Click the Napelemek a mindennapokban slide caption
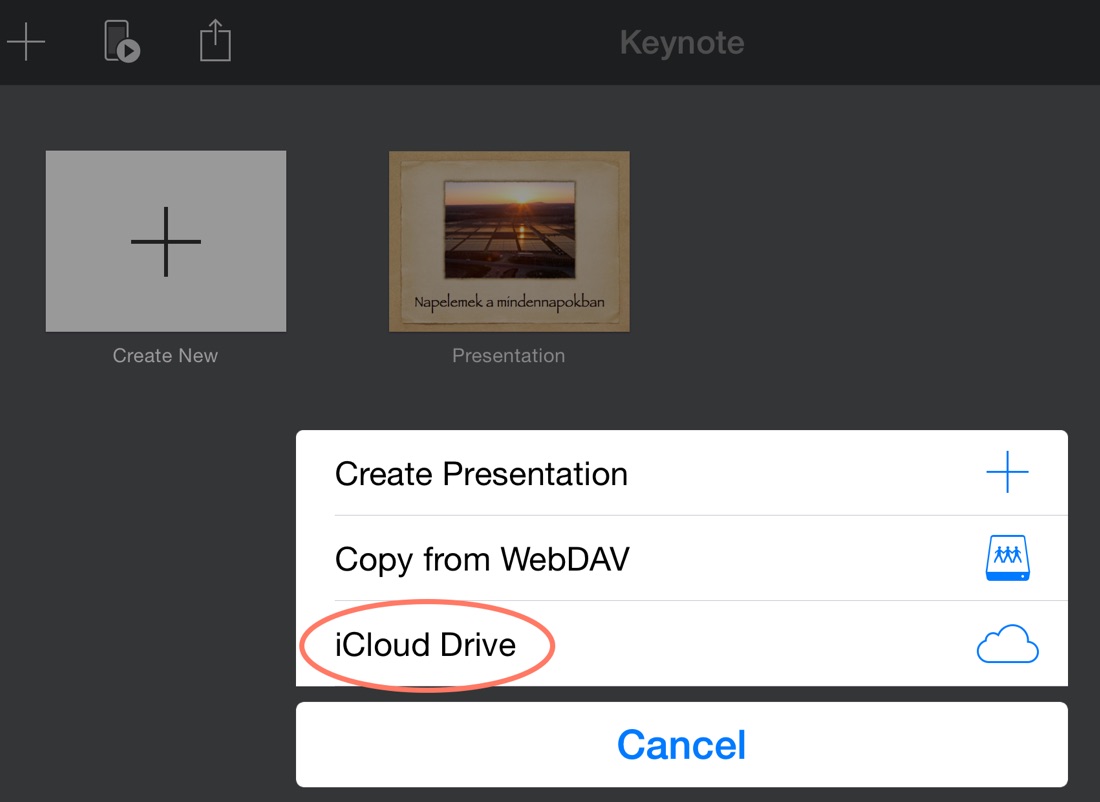The image size is (1100, 802). click(509, 302)
